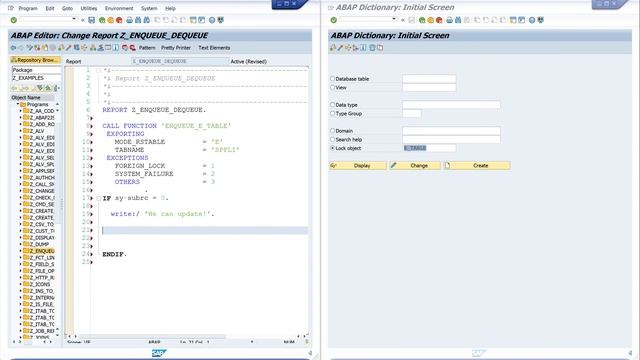Viewport: 640px width, 360px height.
Task: Click the ENDIF statement on line 24
Action: coord(114,254)
